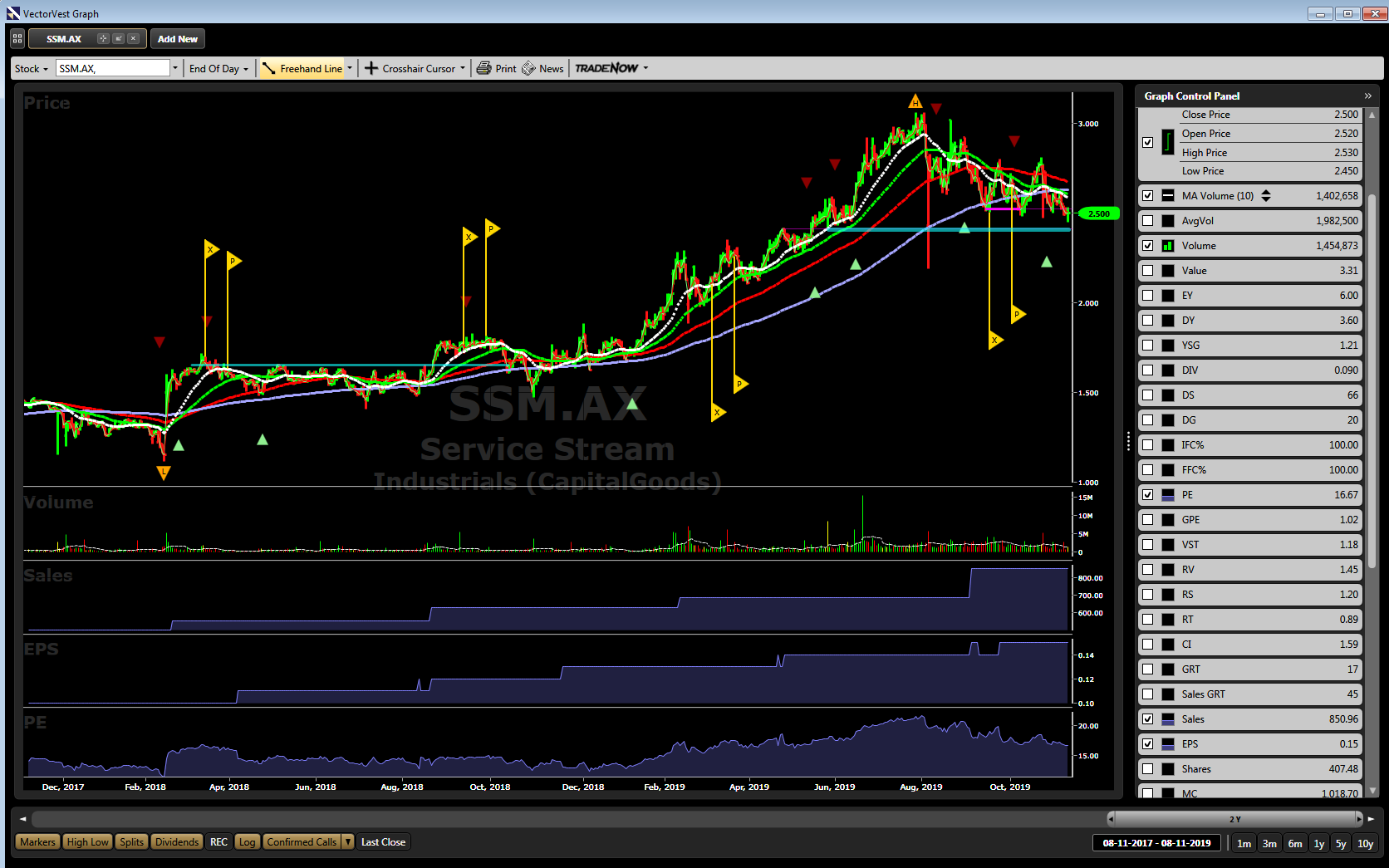
Task: Click the MA Volume color swatch
Action: coord(1168,196)
